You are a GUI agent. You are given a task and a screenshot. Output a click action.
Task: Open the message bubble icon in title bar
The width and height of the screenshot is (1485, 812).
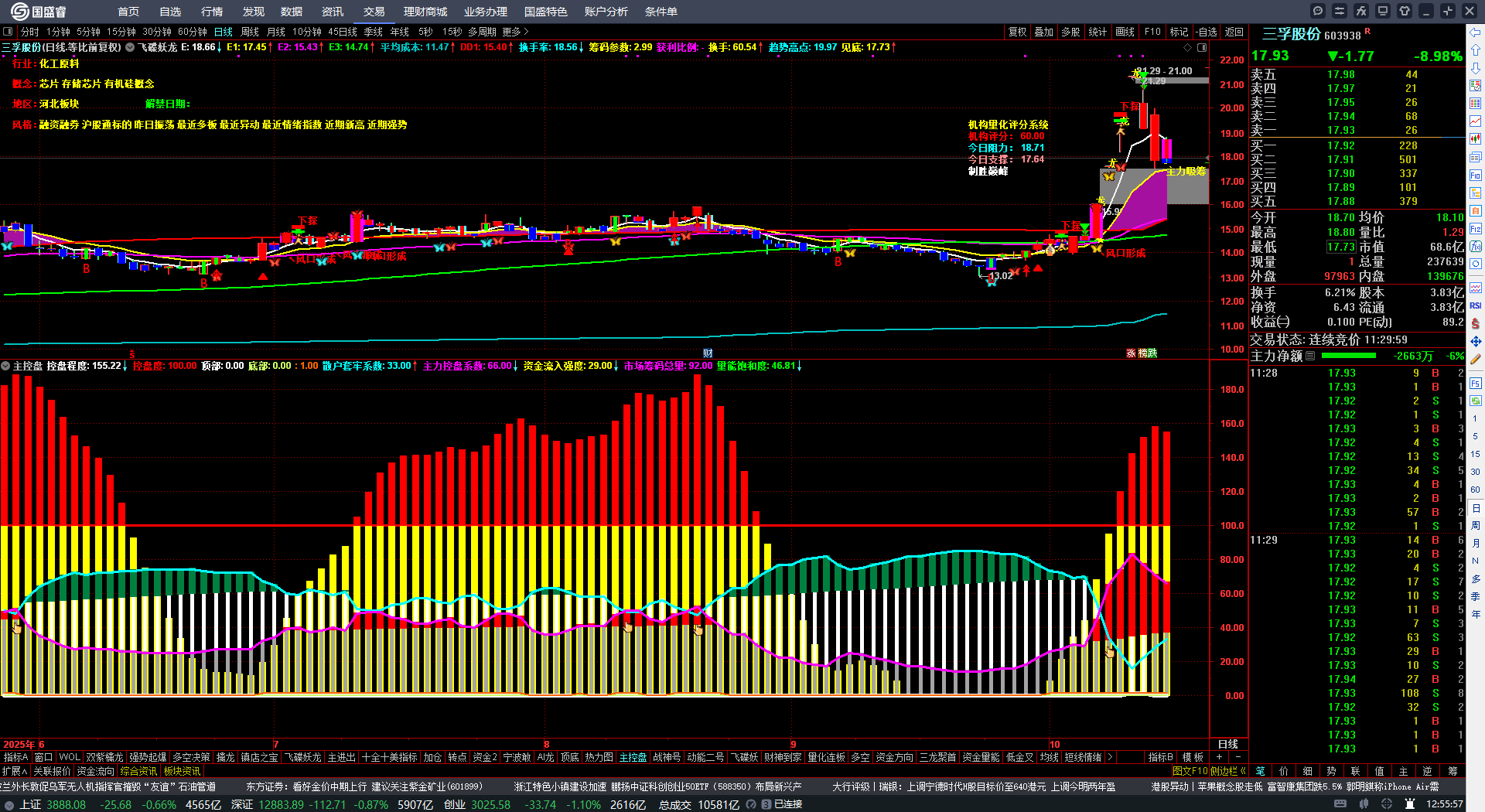pos(1318,11)
